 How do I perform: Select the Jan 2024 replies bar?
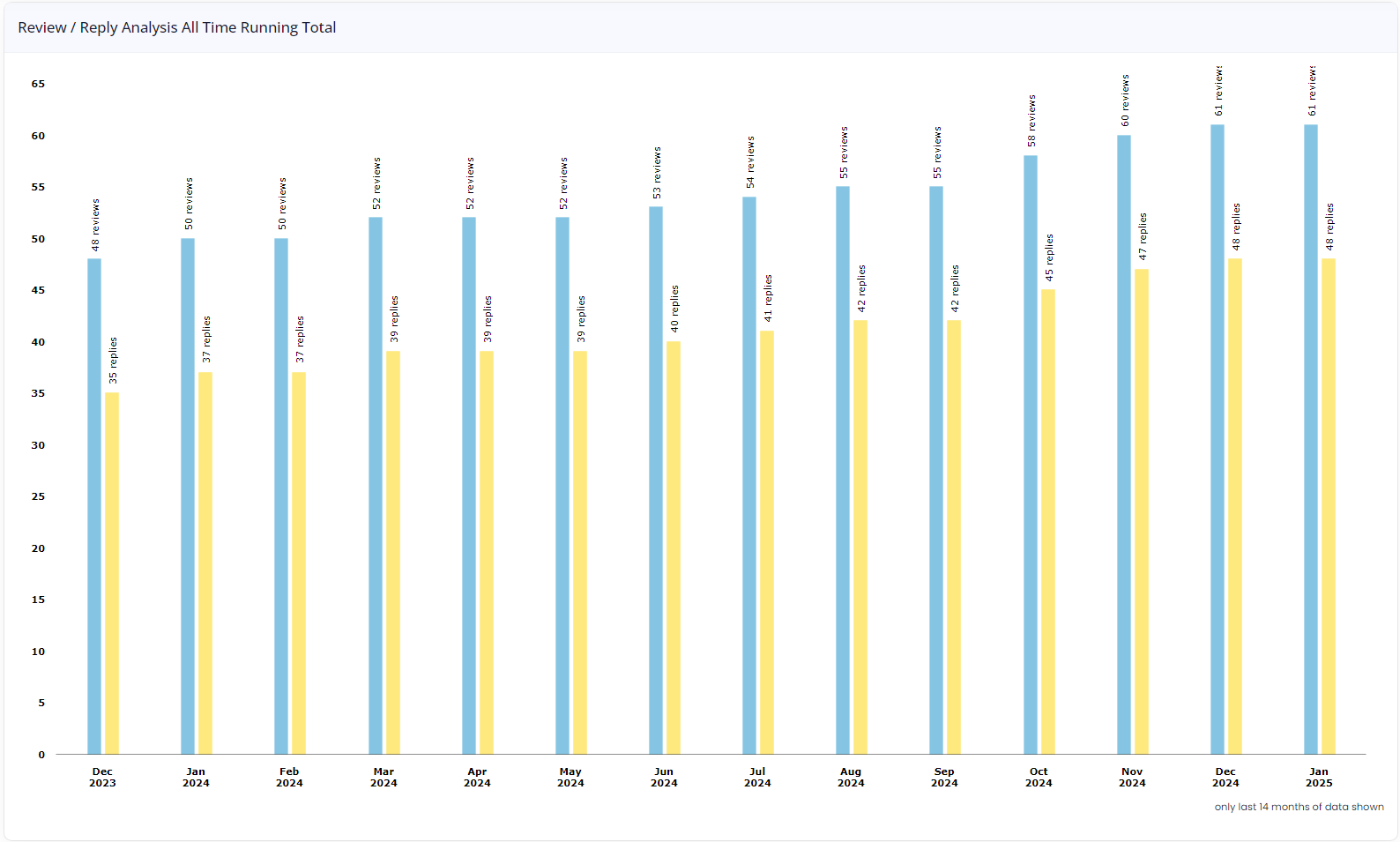click(x=205, y=563)
